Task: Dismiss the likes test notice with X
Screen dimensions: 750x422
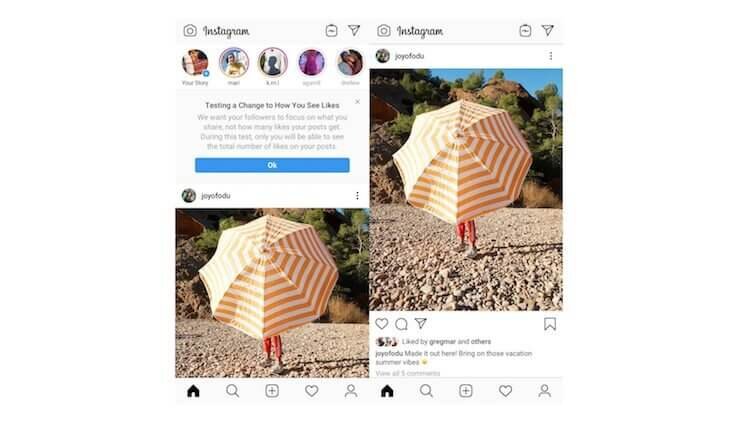Action: click(x=357, y=102)
